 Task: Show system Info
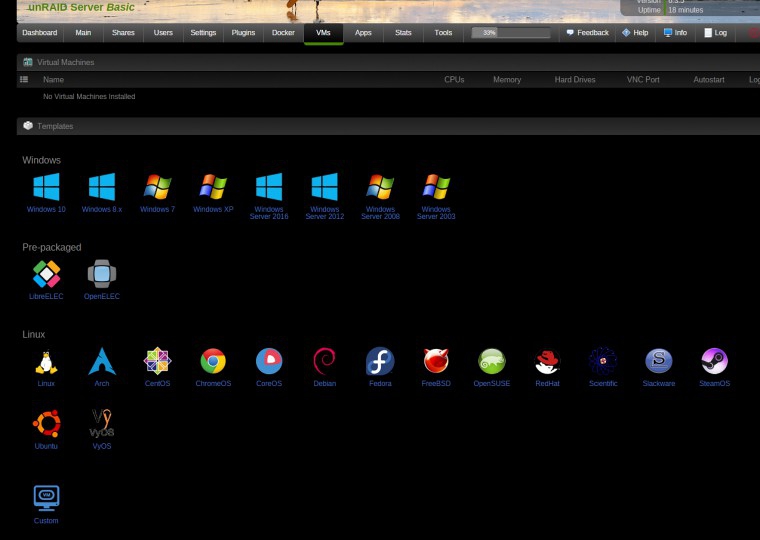[x=675, y=32]
